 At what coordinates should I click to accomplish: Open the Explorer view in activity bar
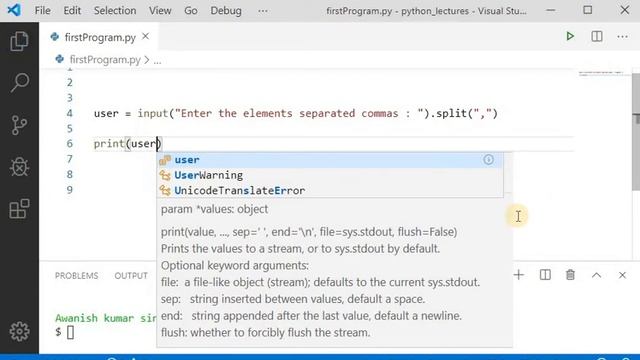19,41
